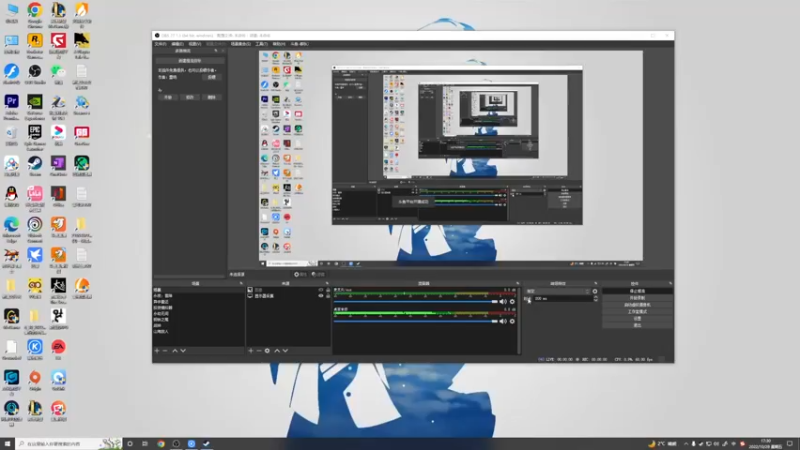
Task: Open source properties gear icon in Sources panel
Action: [267, 351]
